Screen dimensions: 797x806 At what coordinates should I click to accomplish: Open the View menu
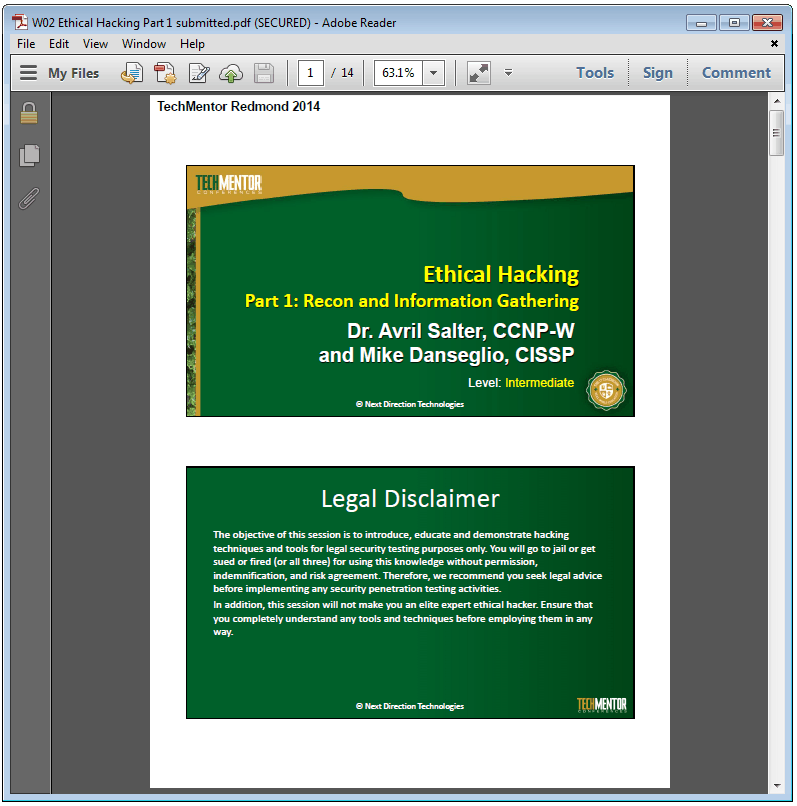coord(95,44)
